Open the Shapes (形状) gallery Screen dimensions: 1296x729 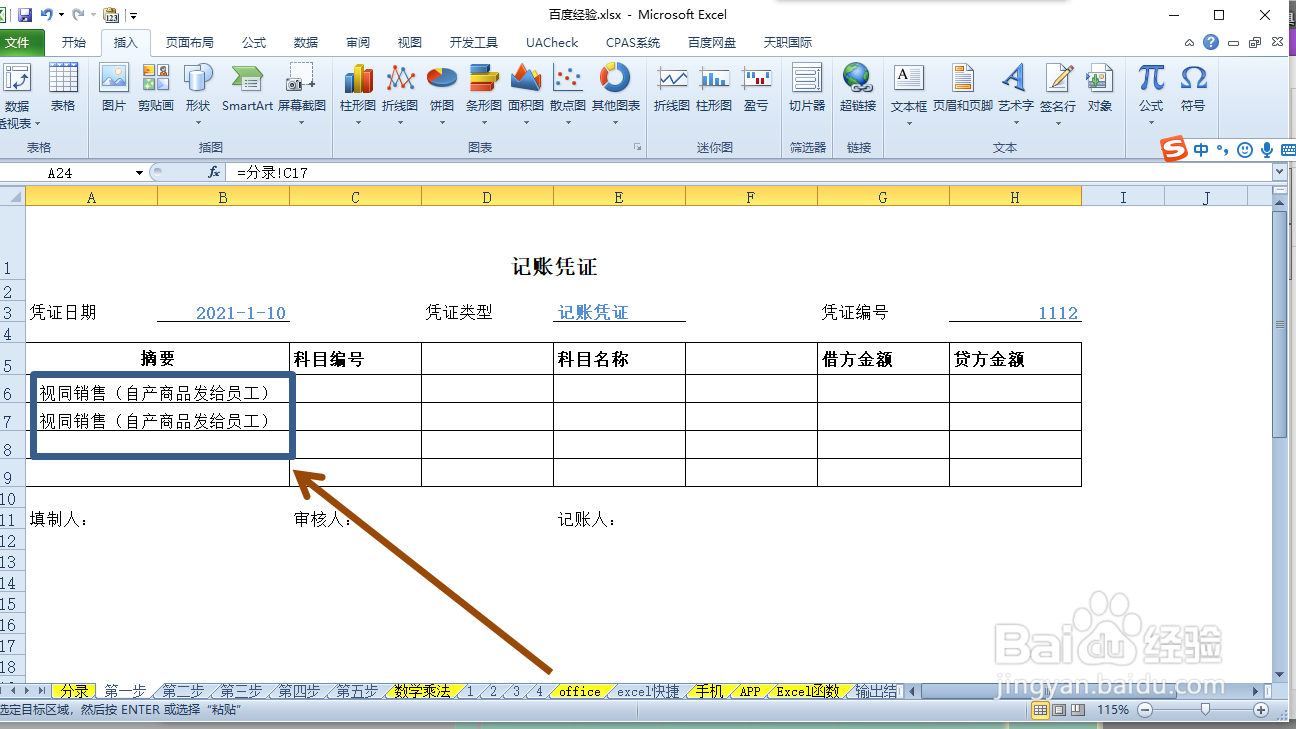point(198,93)
